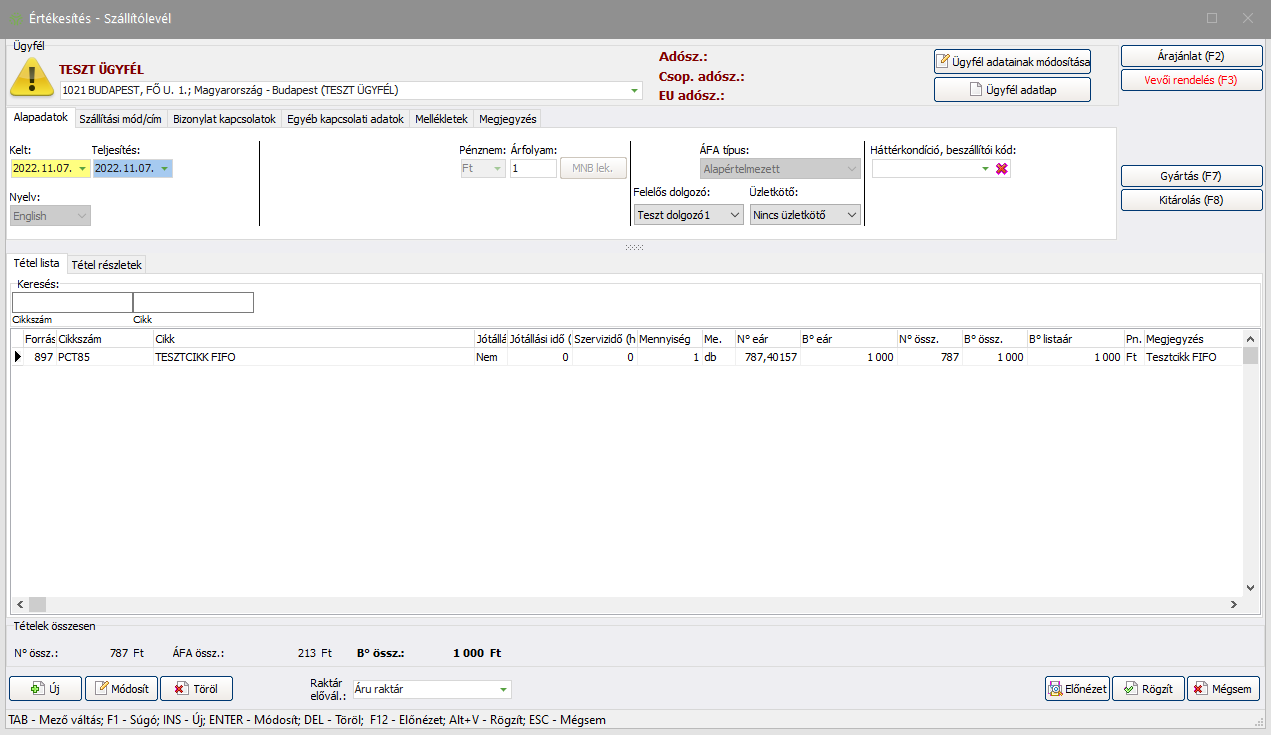
Task: Clear supplier code with red X icon
Action: click(1002, 169)
